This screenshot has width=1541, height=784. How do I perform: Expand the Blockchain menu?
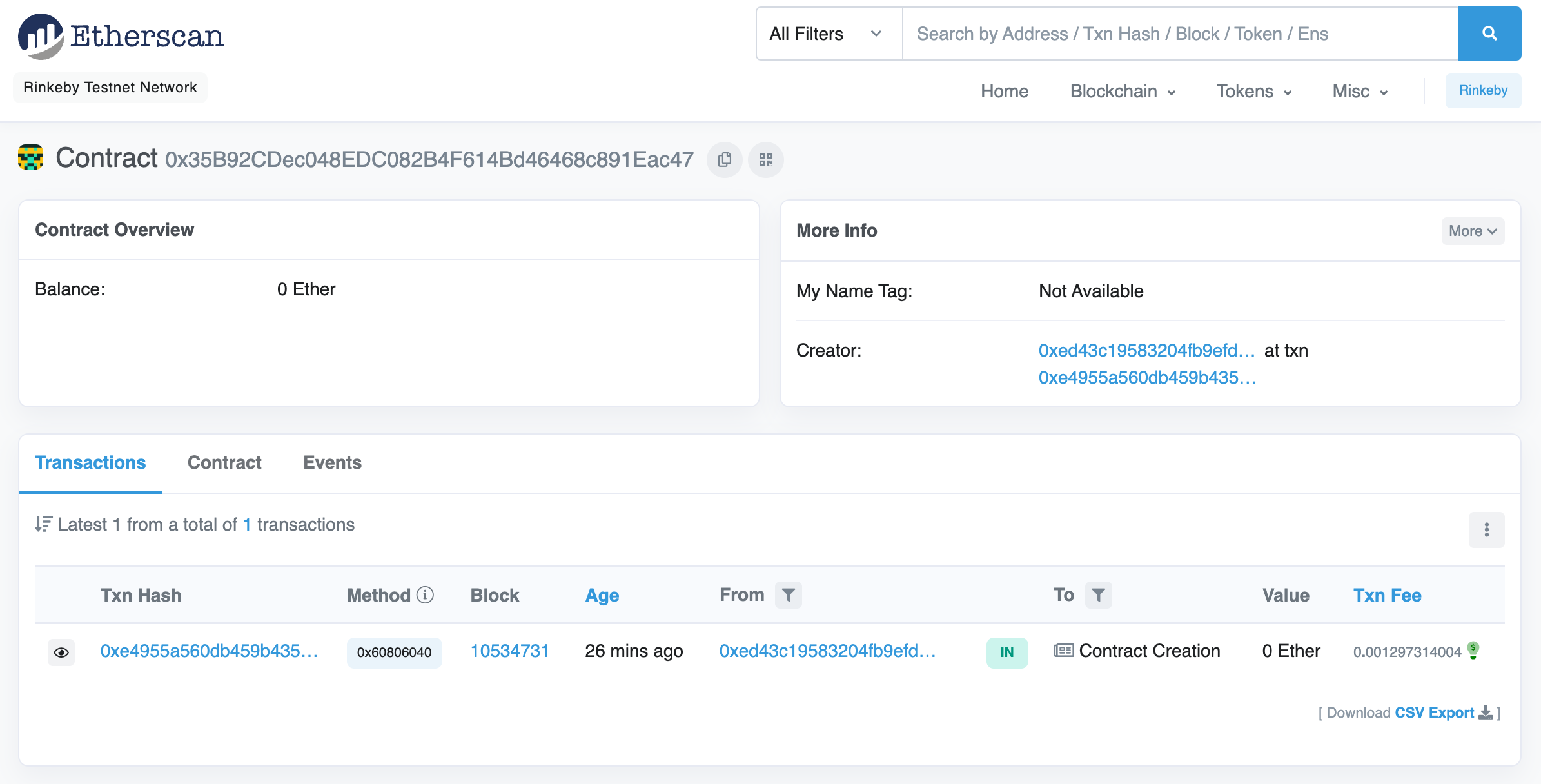pyautogui.click(x=1121, y=90)
